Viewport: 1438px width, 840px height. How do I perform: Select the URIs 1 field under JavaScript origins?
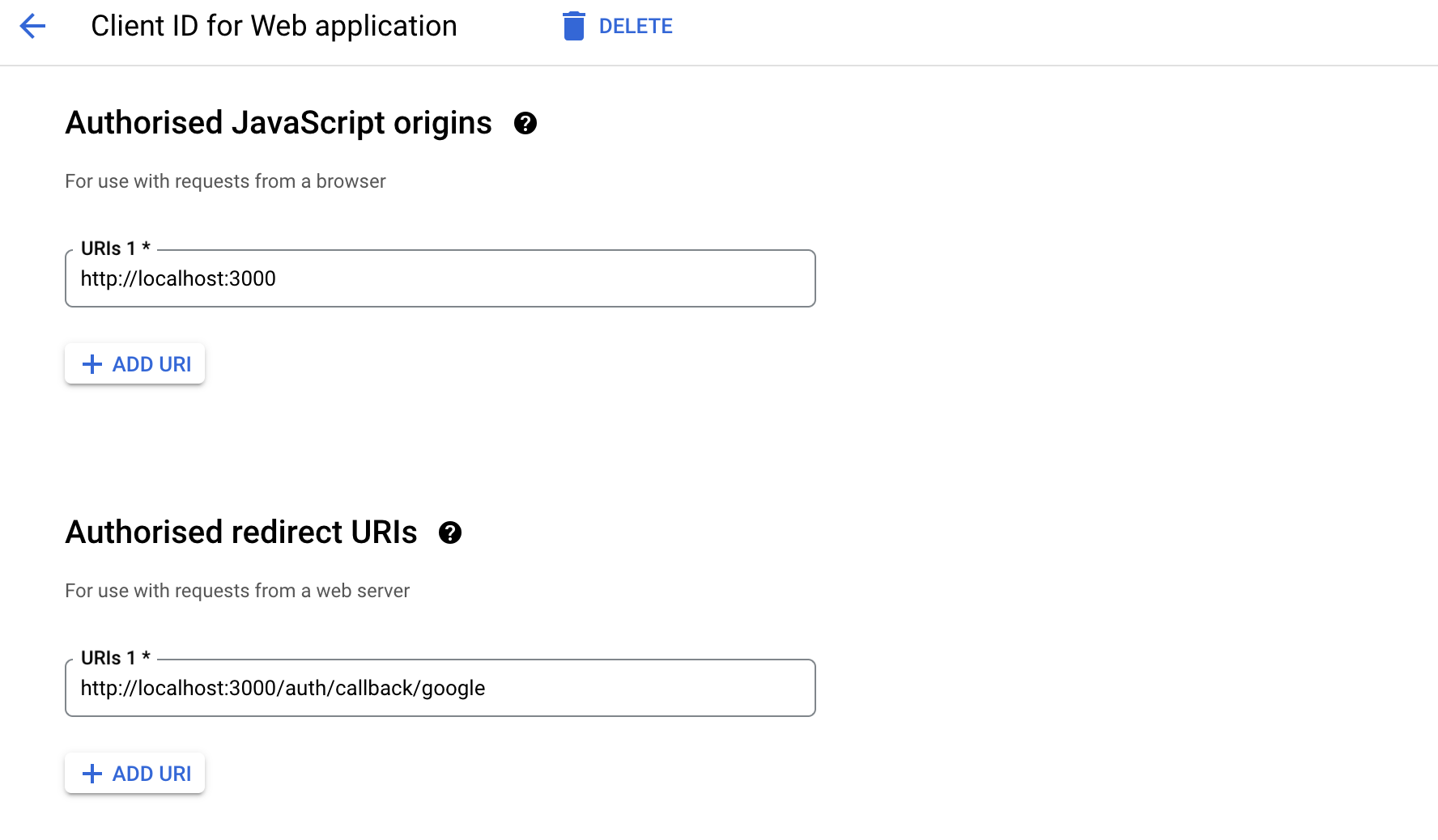pyautogui.click(x=440, y=278)
